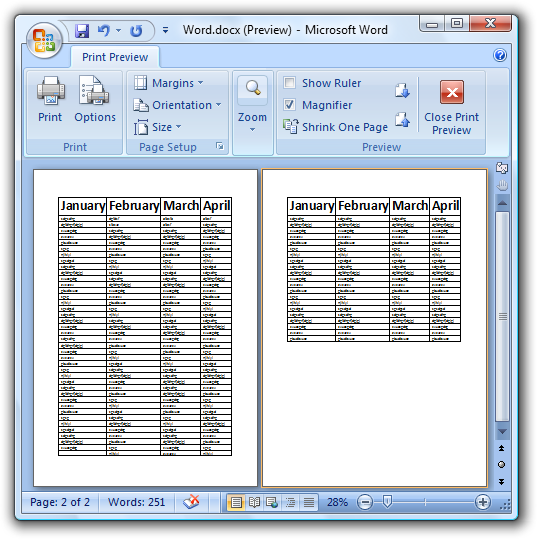
Task: Maximize the Word window
Action: point(456,23)
